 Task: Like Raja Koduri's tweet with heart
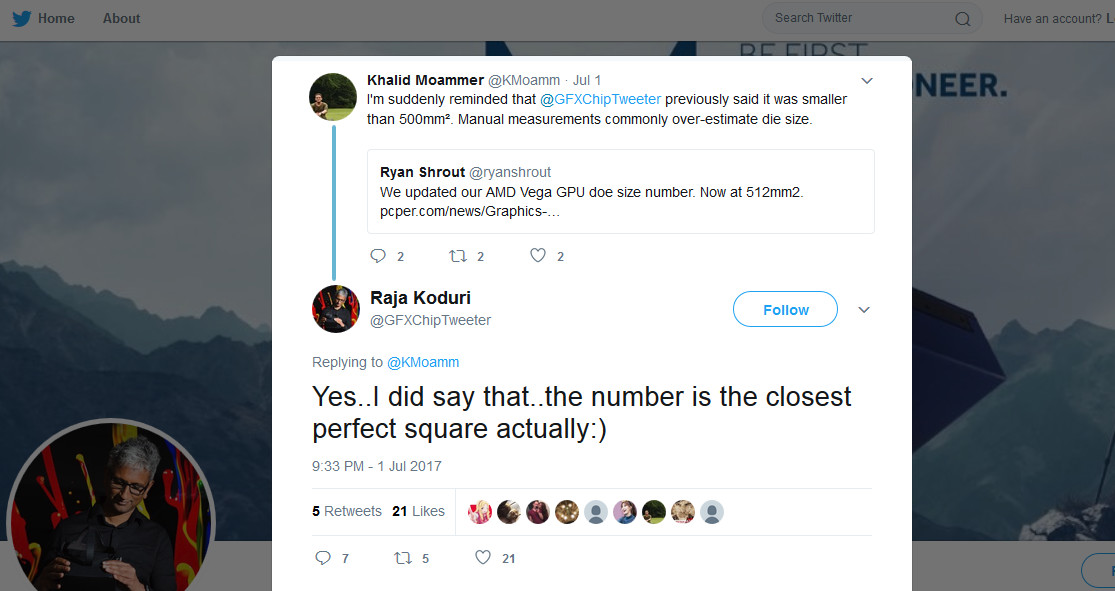[483, 558]
